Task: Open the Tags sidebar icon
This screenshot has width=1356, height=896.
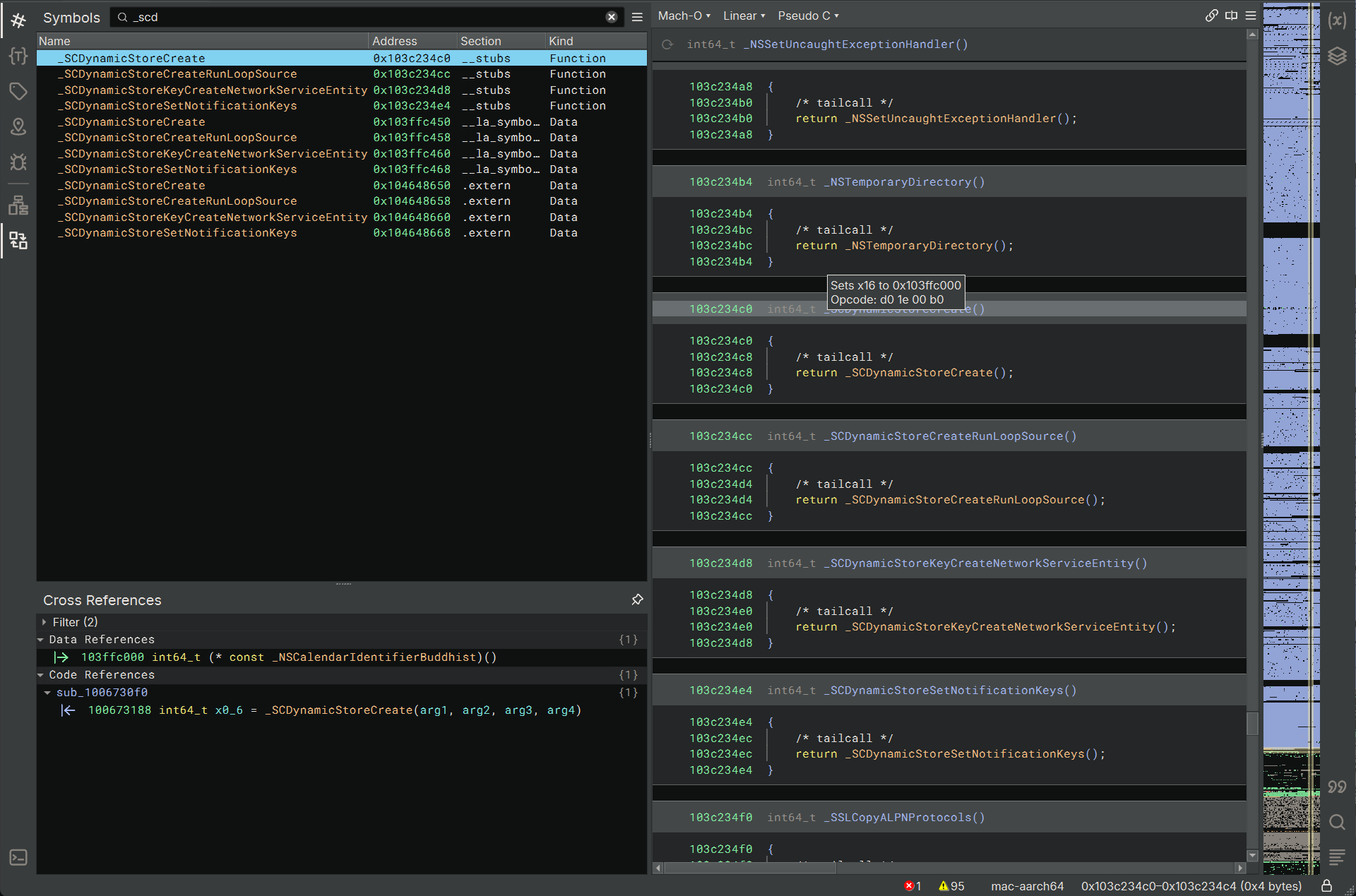Action: (18, 91)
